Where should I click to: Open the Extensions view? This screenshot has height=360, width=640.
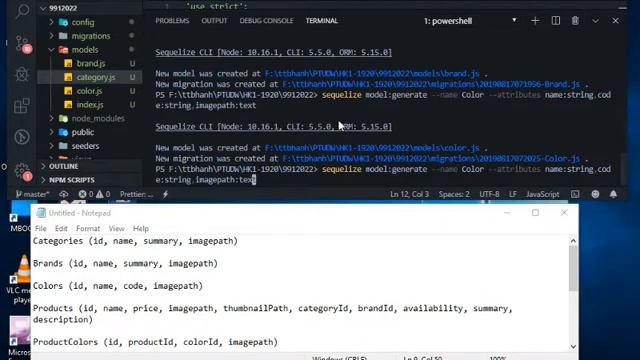click(22, 106)
